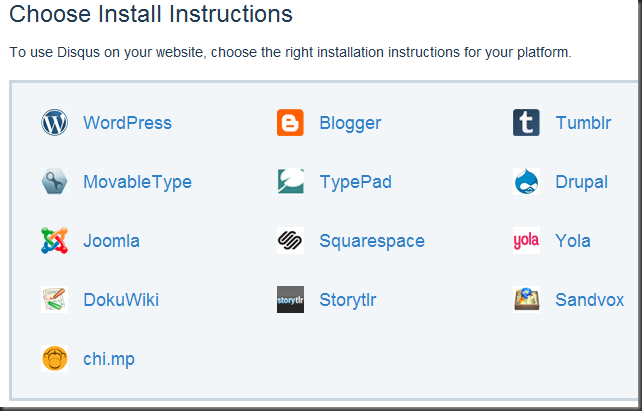Choose the Drupal text link
Viewport: 642px width, 411px height.
[x=581, y=183]
